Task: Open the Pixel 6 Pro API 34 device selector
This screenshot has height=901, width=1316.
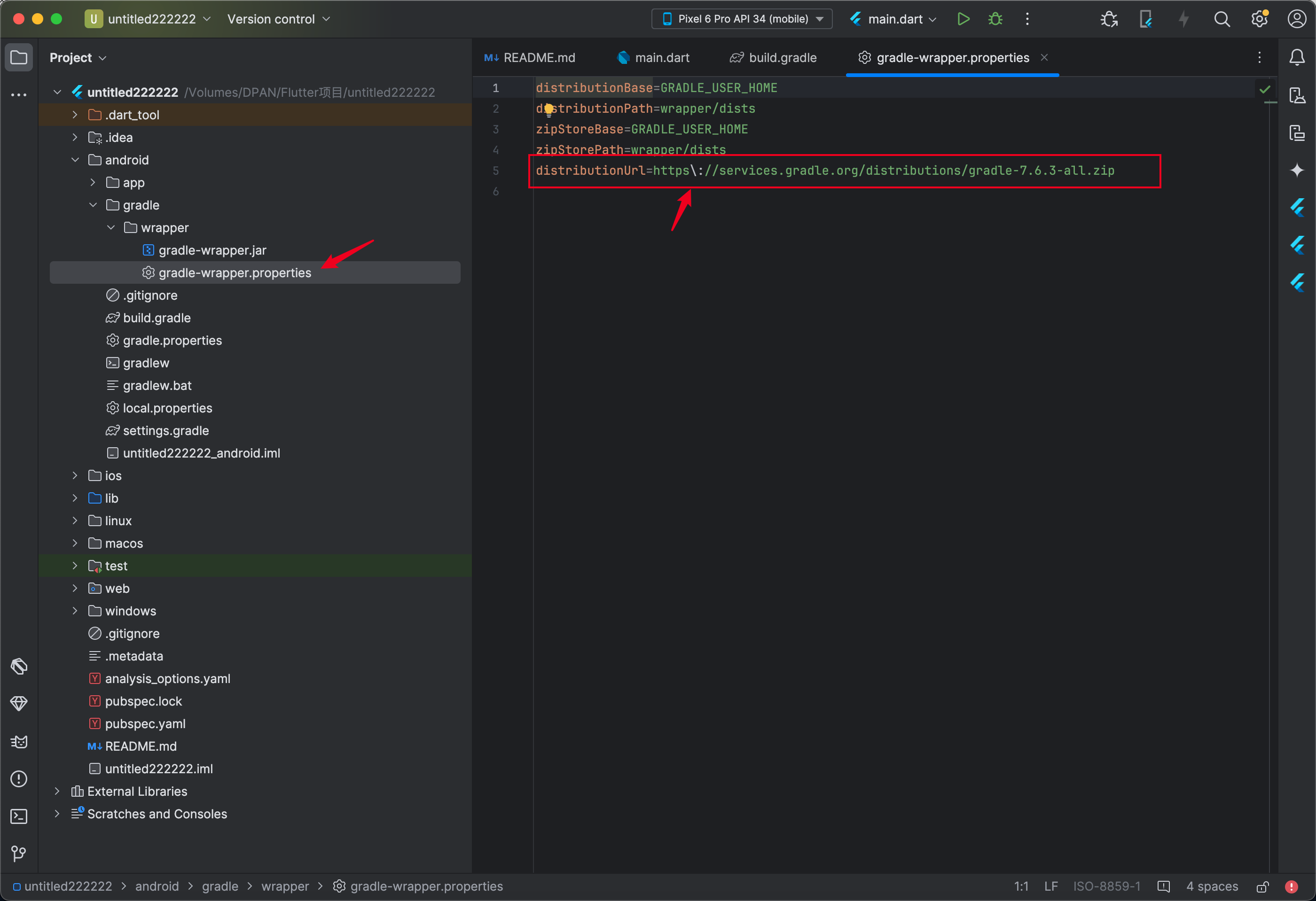Action: pyautogui.click(x=742, y=19)
